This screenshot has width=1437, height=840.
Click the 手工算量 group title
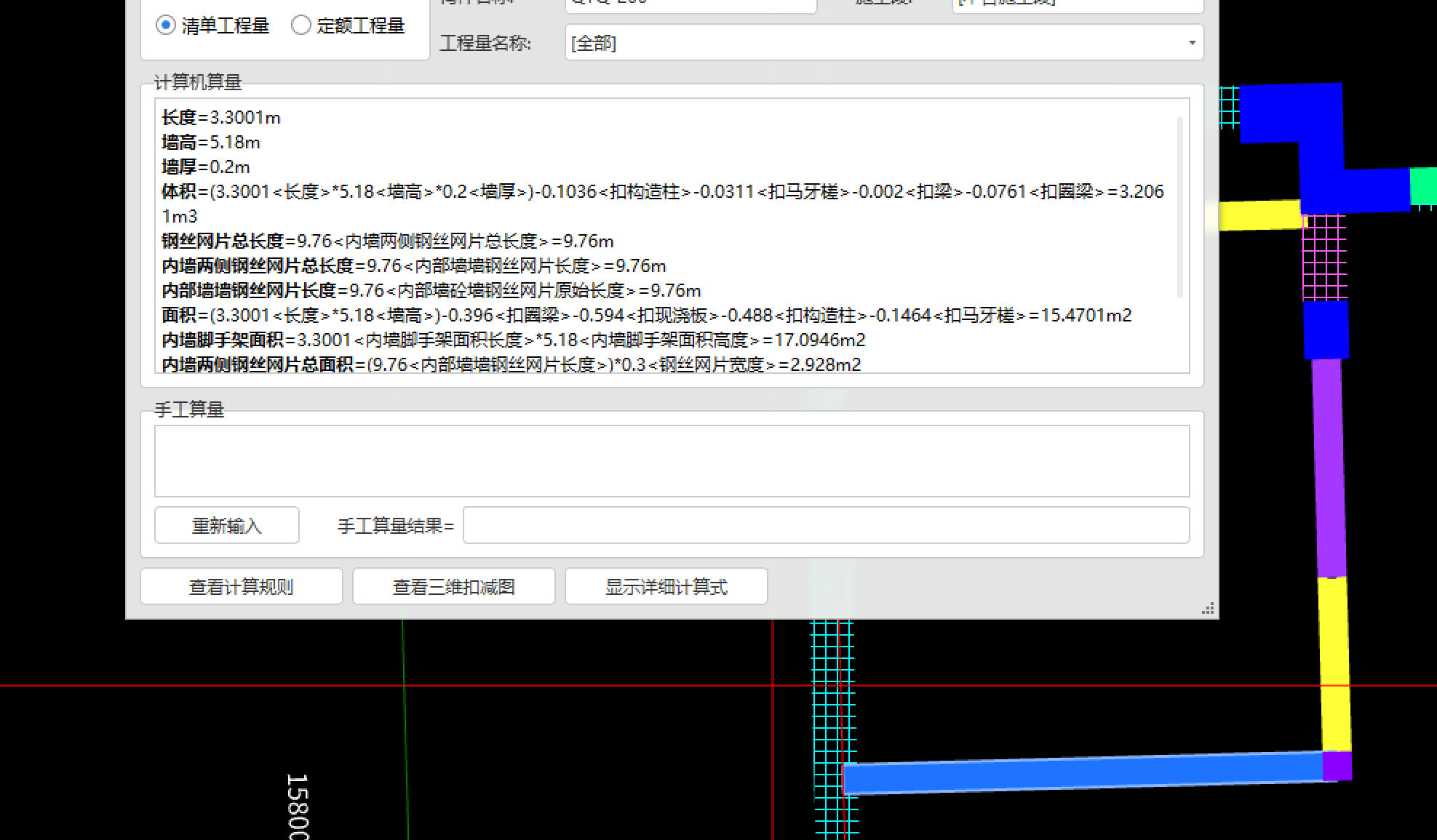(x=189, y=409)
